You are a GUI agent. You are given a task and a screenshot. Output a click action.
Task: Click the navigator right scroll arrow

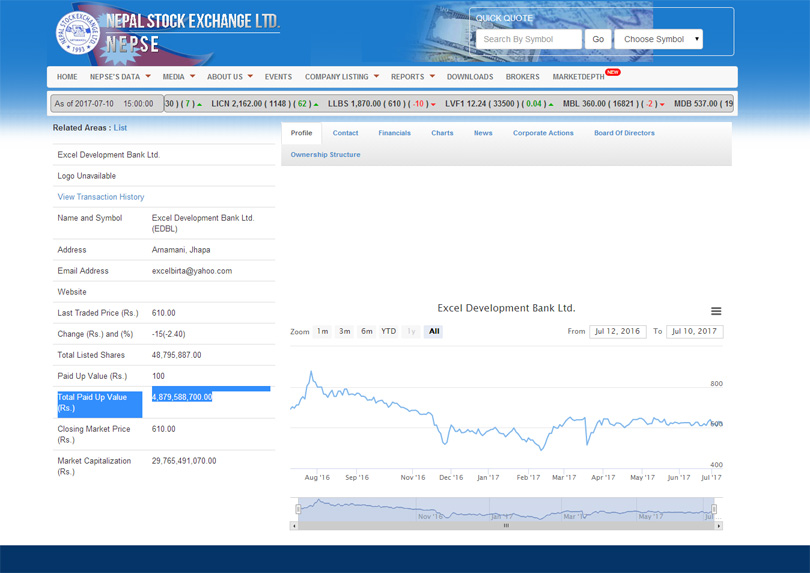tap(718, 525)
